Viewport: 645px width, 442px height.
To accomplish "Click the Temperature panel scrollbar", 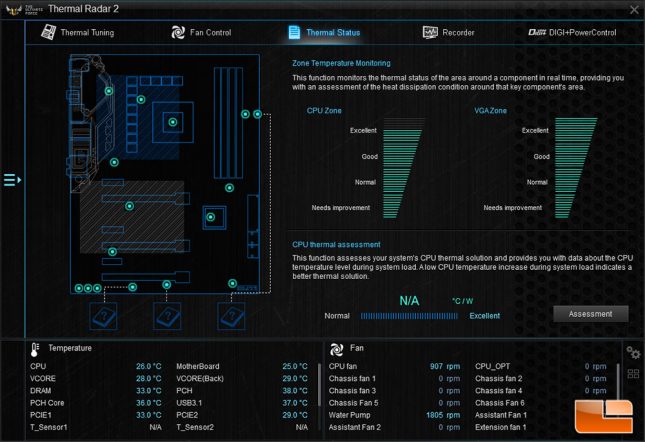I will (x=320, y=386).
